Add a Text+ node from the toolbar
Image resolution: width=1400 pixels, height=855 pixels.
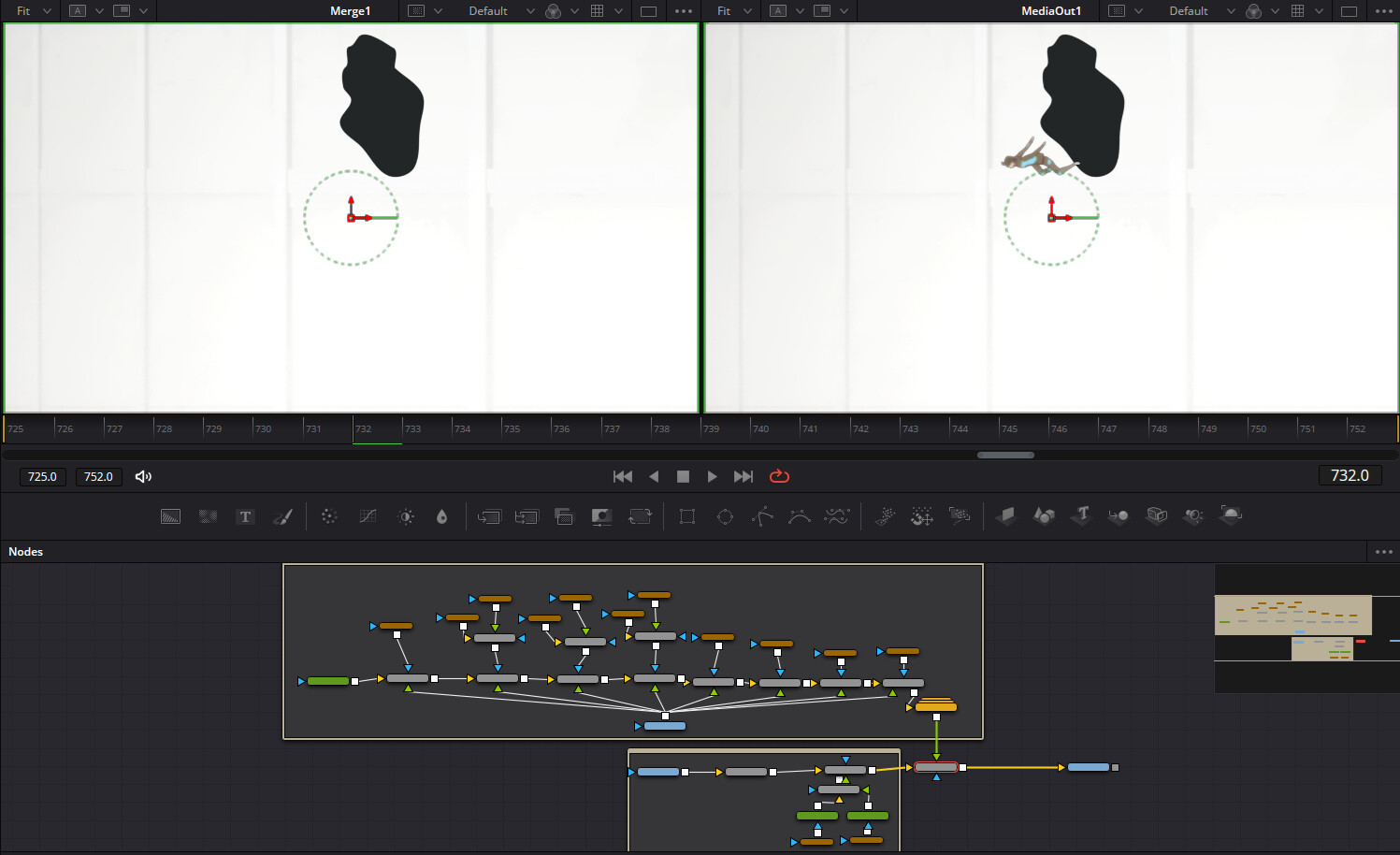click(x=245, y=516)
